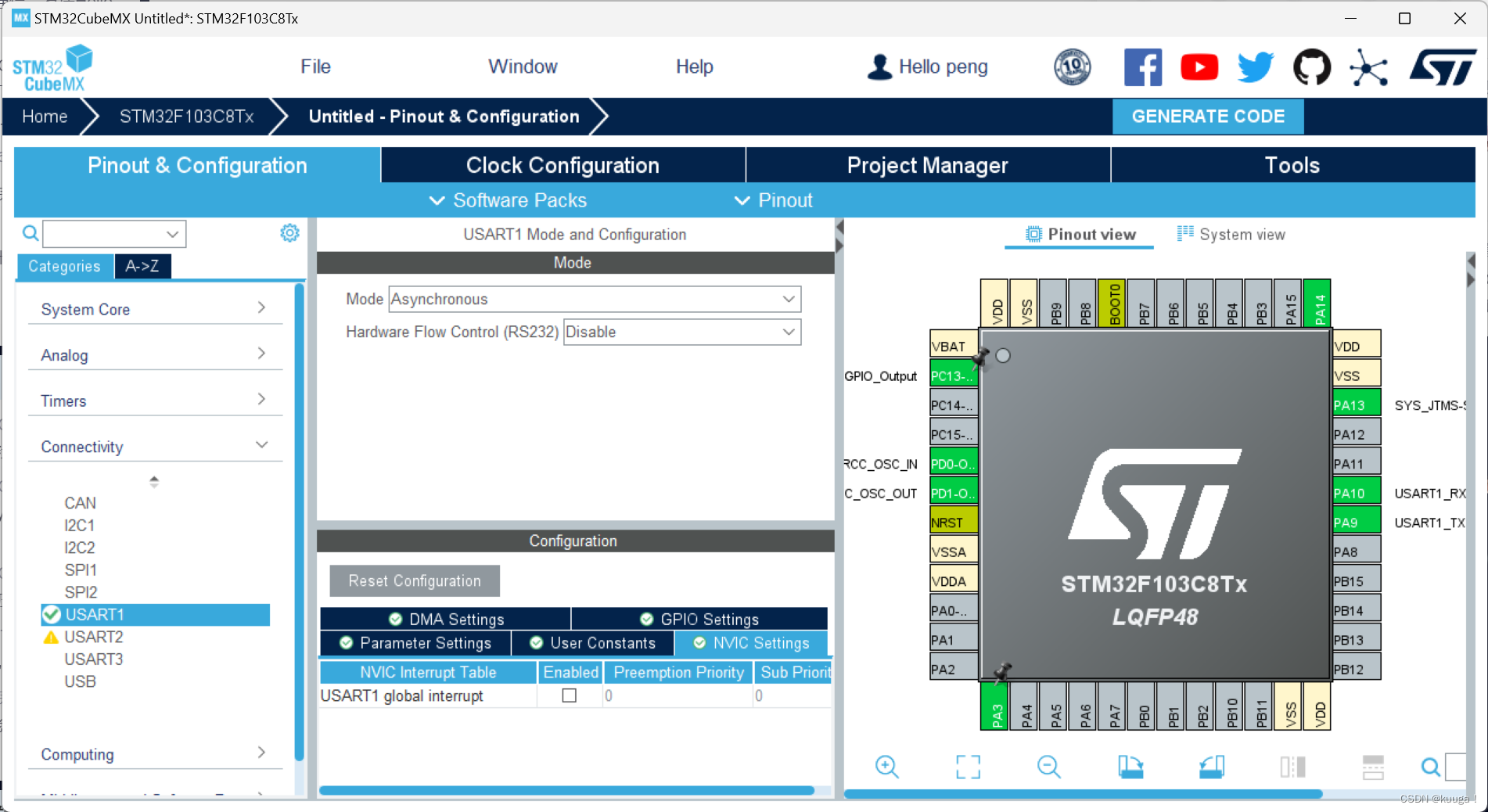Switch to Project Manager tab
This screenshot has width=1488, height=812.
click(x=928, y=165)
